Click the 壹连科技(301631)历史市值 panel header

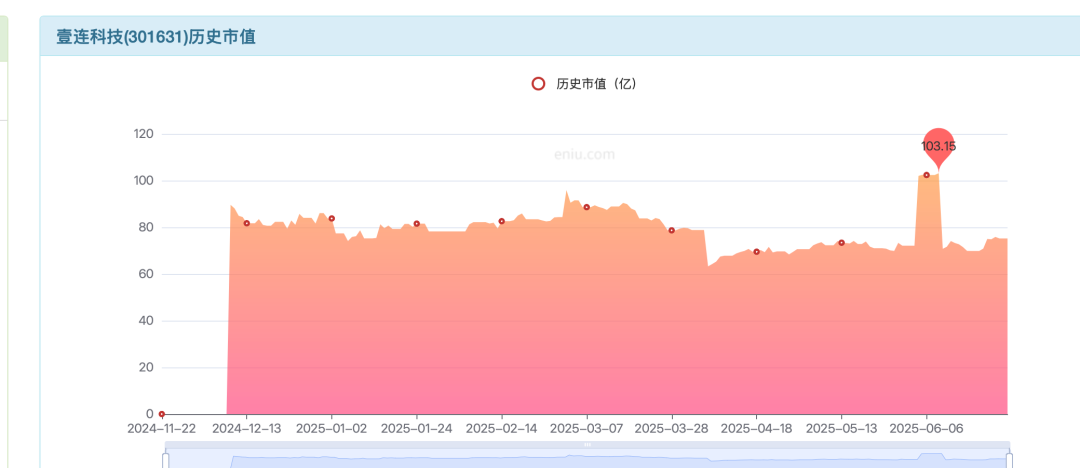click(560, 37)
